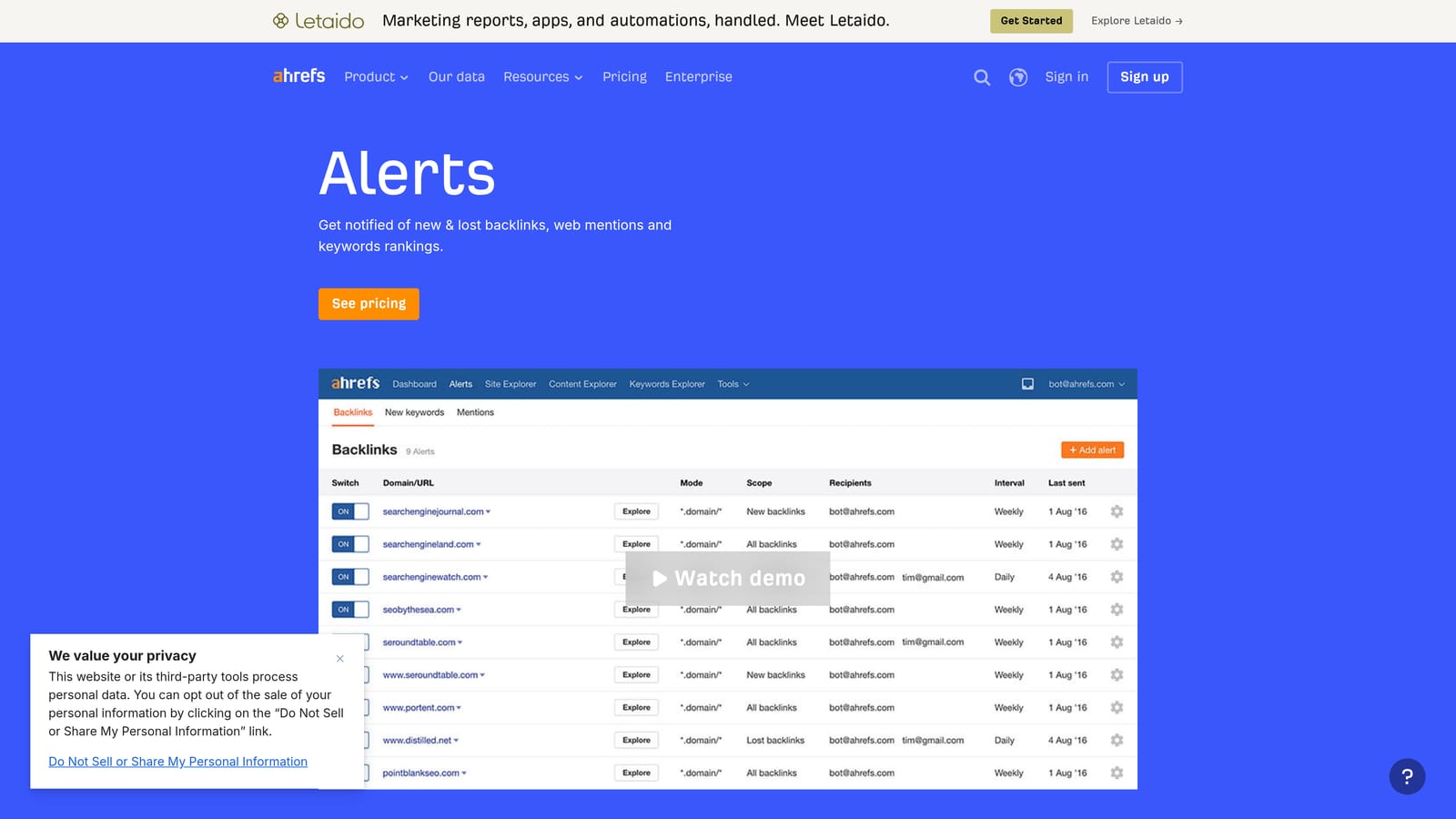Open the help question mark button

pyautogui.click(x=1407, y=776)
